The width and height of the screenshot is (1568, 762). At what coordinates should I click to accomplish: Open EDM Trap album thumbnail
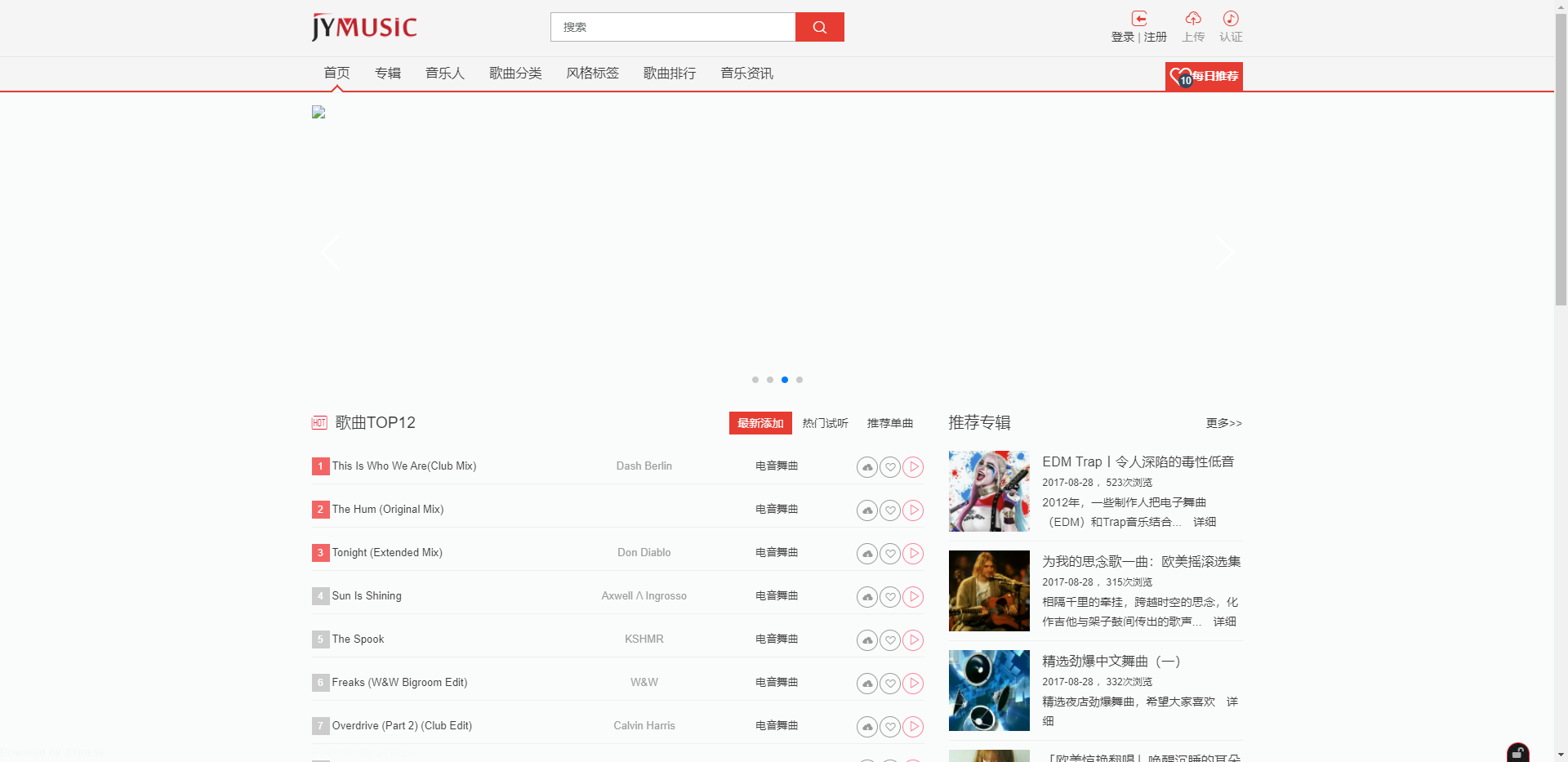pos(989,491)
